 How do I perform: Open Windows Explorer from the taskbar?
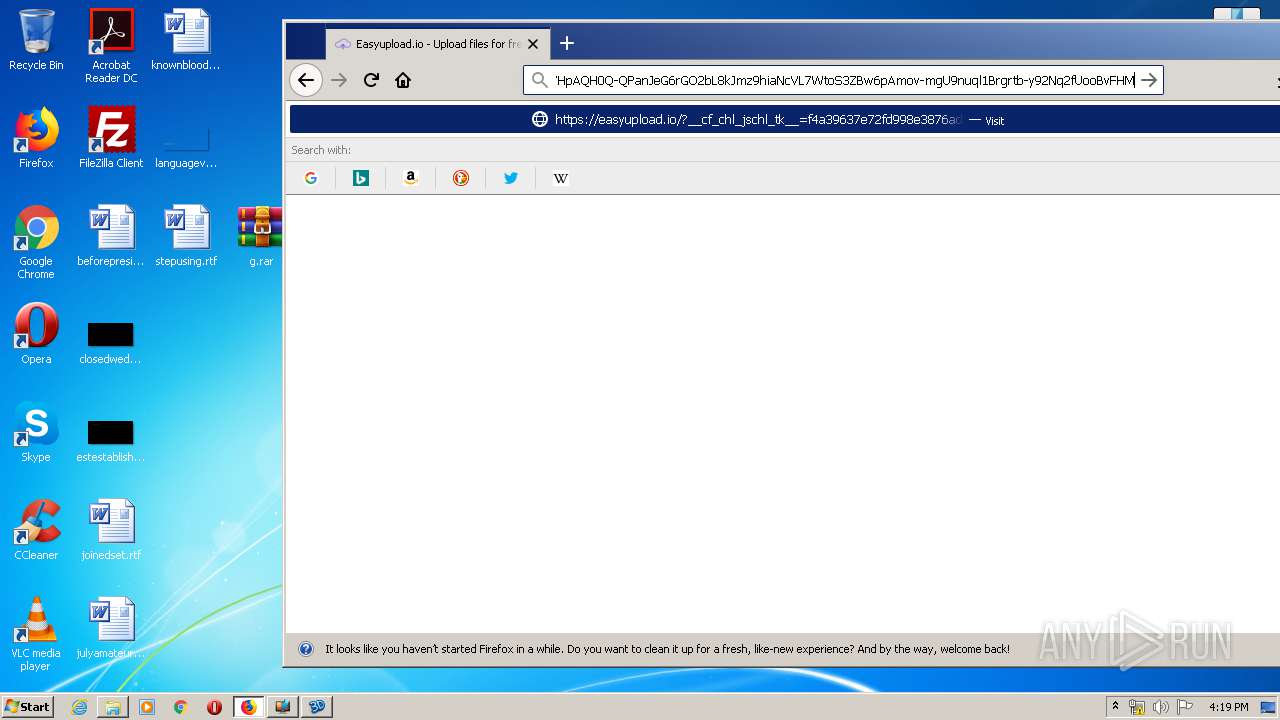click(113, 707)
